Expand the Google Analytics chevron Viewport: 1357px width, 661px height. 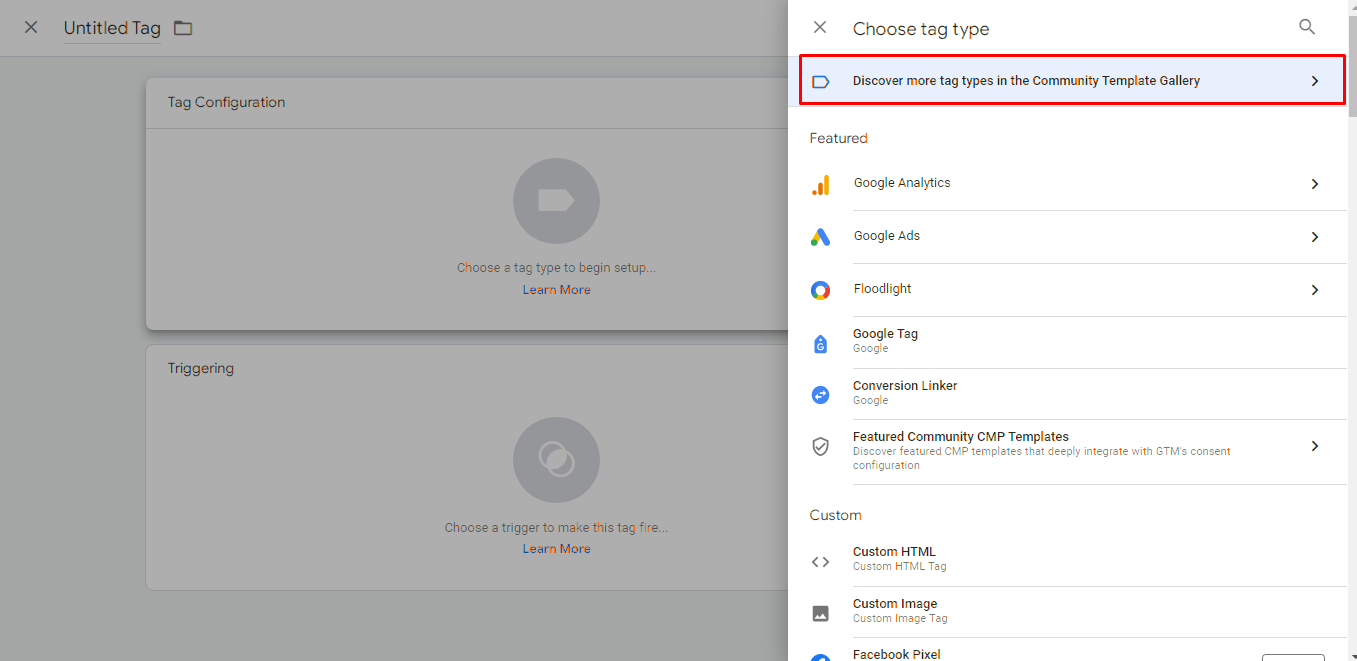point(1315,184)
